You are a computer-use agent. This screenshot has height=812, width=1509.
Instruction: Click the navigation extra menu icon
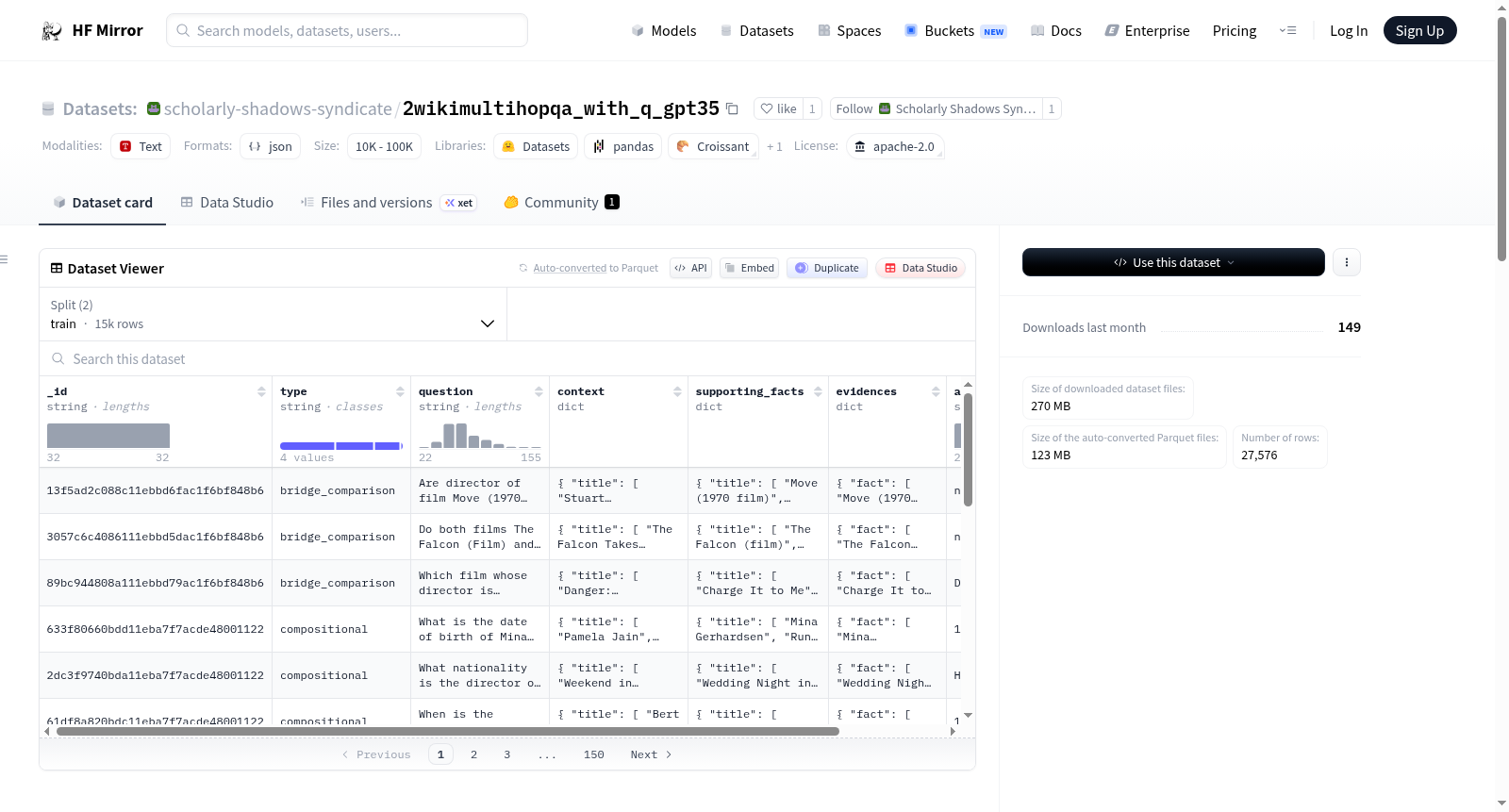click(1287, 30)
